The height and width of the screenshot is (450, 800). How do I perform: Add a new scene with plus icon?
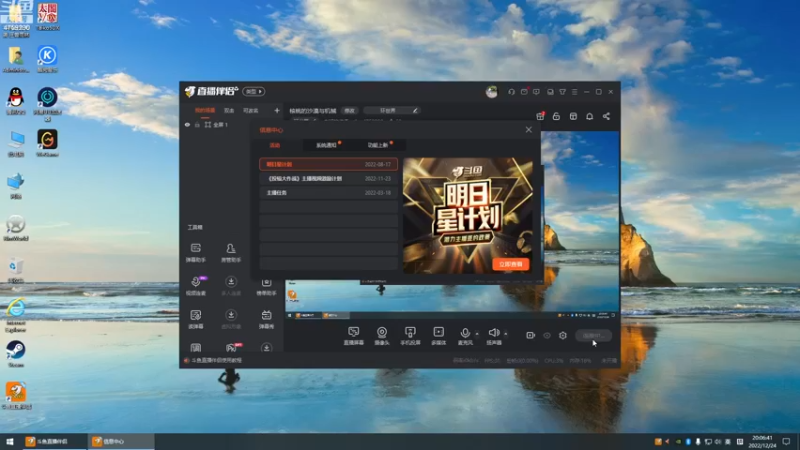pos(277,111)
